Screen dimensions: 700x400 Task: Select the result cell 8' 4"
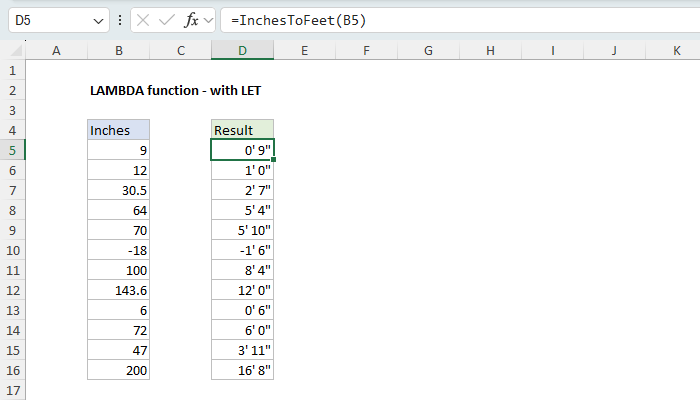(x=242, y=271)
